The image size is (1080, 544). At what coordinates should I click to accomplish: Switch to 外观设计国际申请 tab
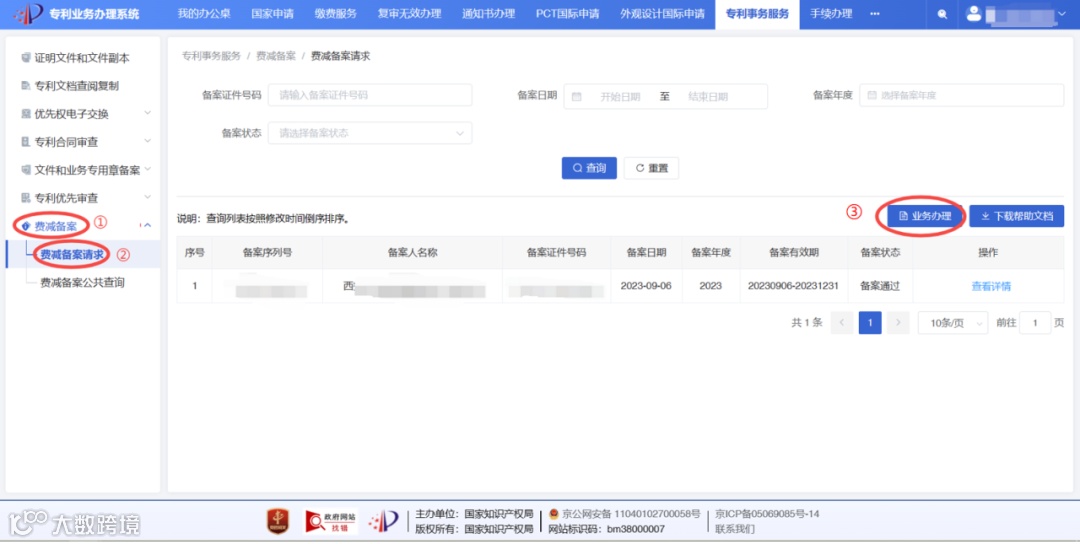pyautogui.click(x=663, y=14)
